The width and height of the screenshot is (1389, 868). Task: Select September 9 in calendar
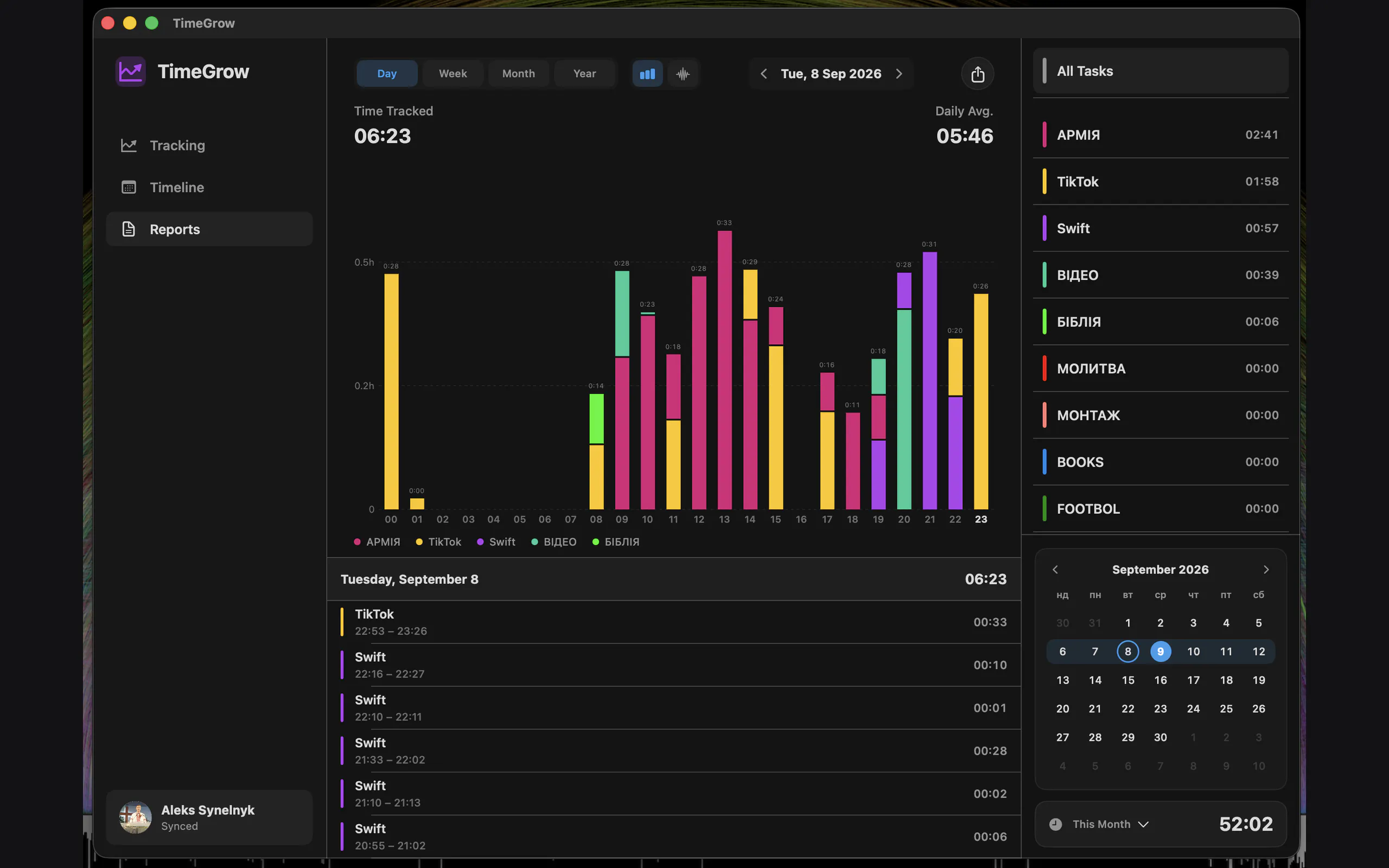(x=1161, y=652)
